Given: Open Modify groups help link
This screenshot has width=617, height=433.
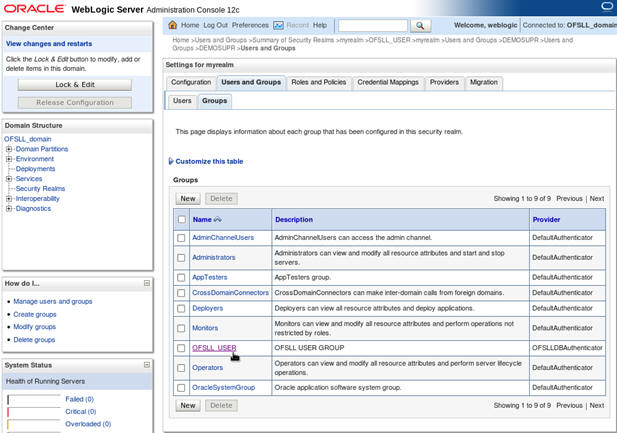Looking at the screenshot, I should 35,327.
